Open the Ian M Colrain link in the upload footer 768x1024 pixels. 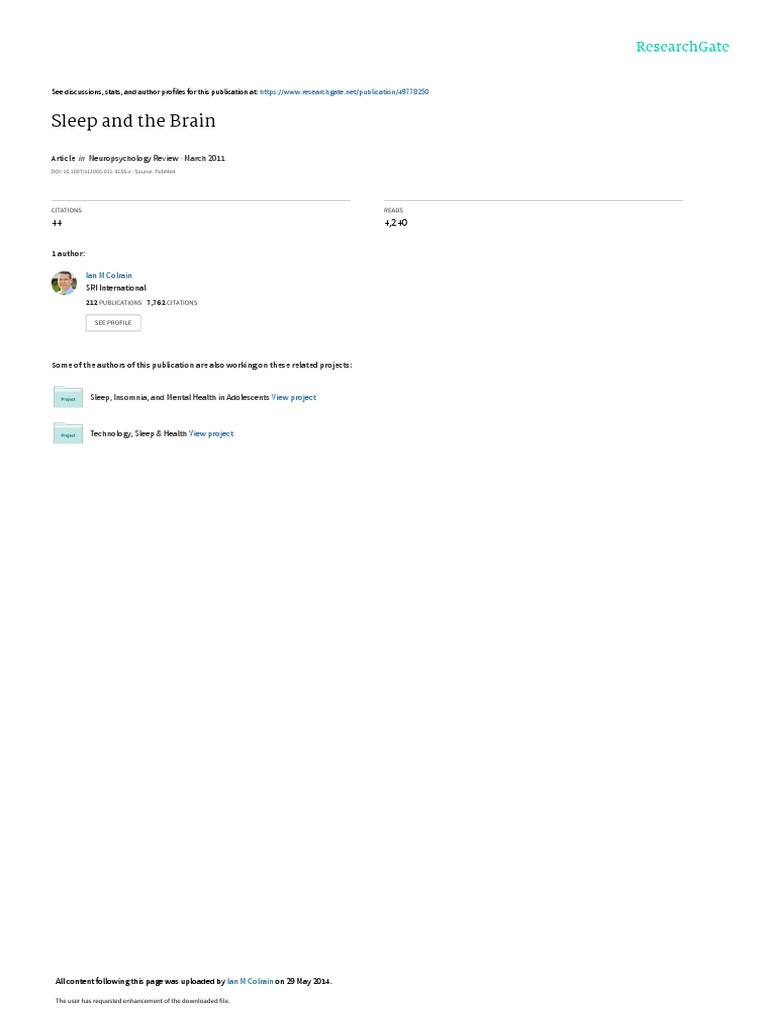[250, 981]
